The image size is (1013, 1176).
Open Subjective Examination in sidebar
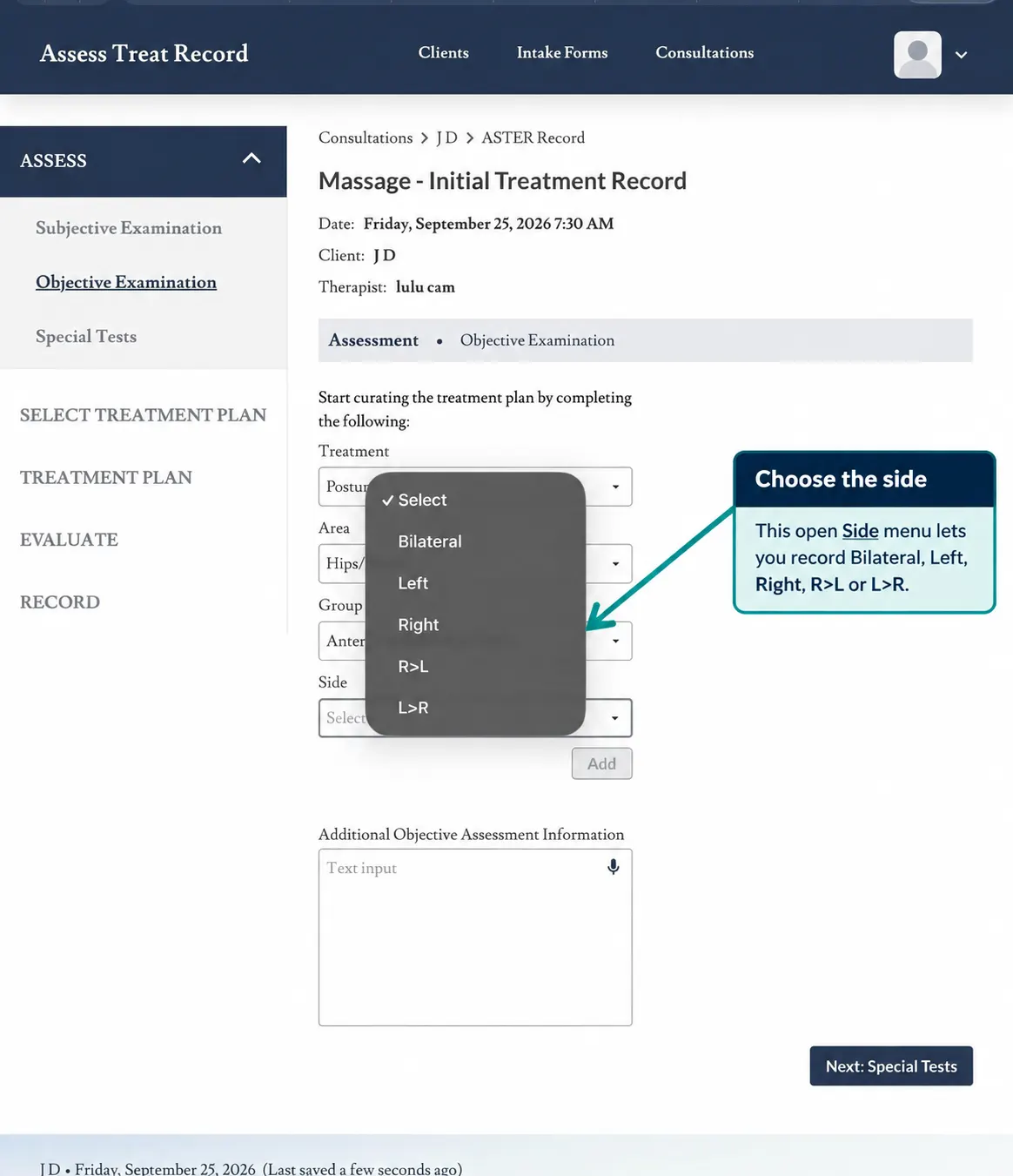[129, 228]
